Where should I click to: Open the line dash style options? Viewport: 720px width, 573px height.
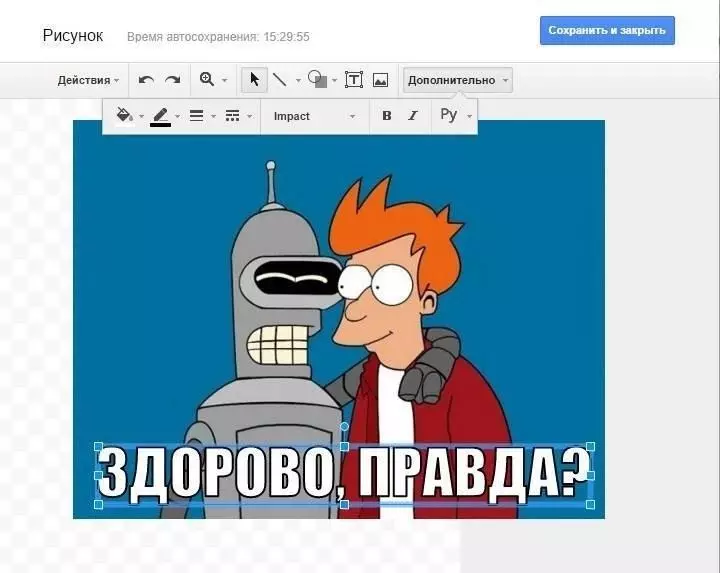tap(232, 116)
